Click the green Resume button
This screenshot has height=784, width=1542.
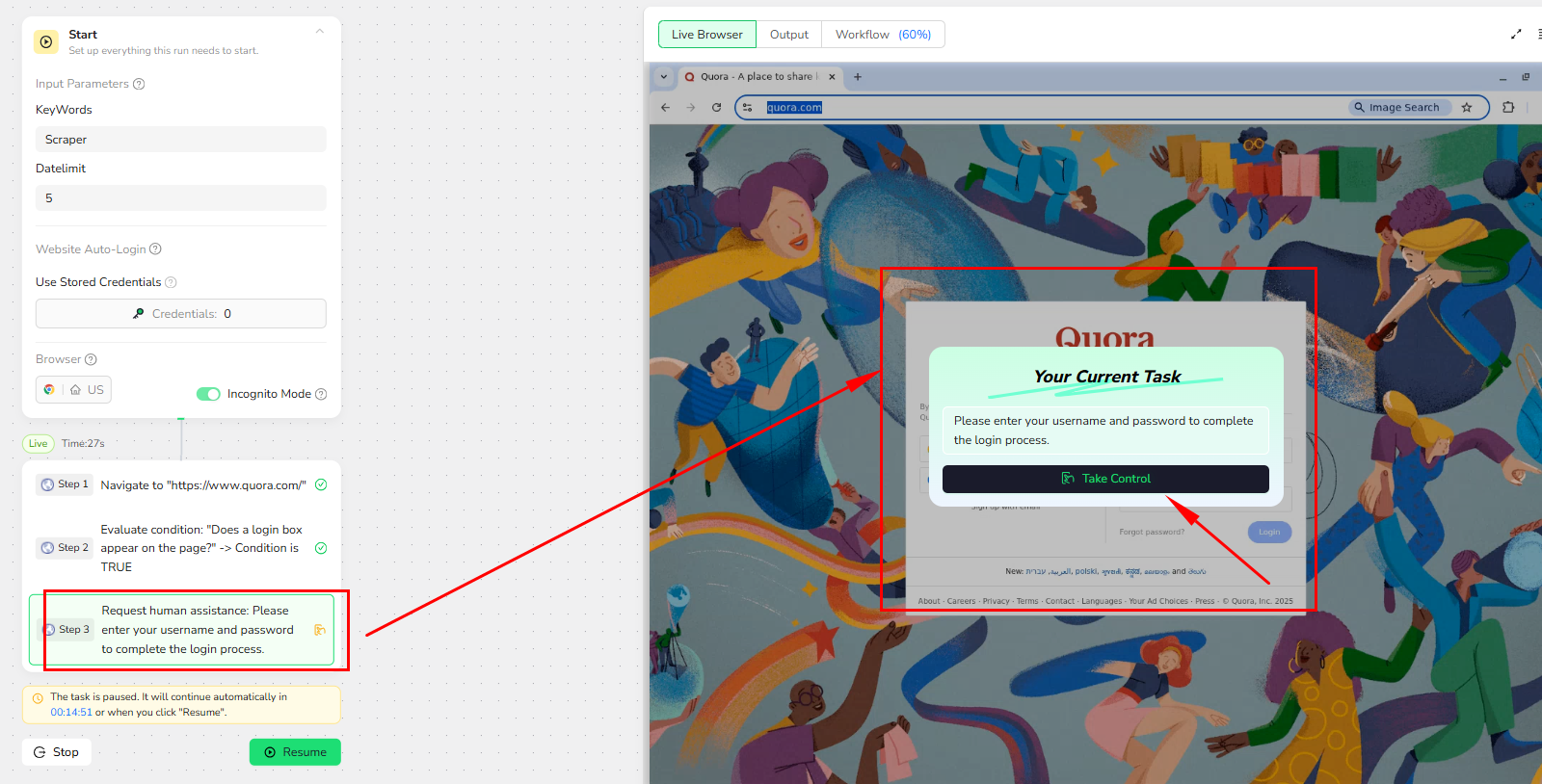click(295, 752)
